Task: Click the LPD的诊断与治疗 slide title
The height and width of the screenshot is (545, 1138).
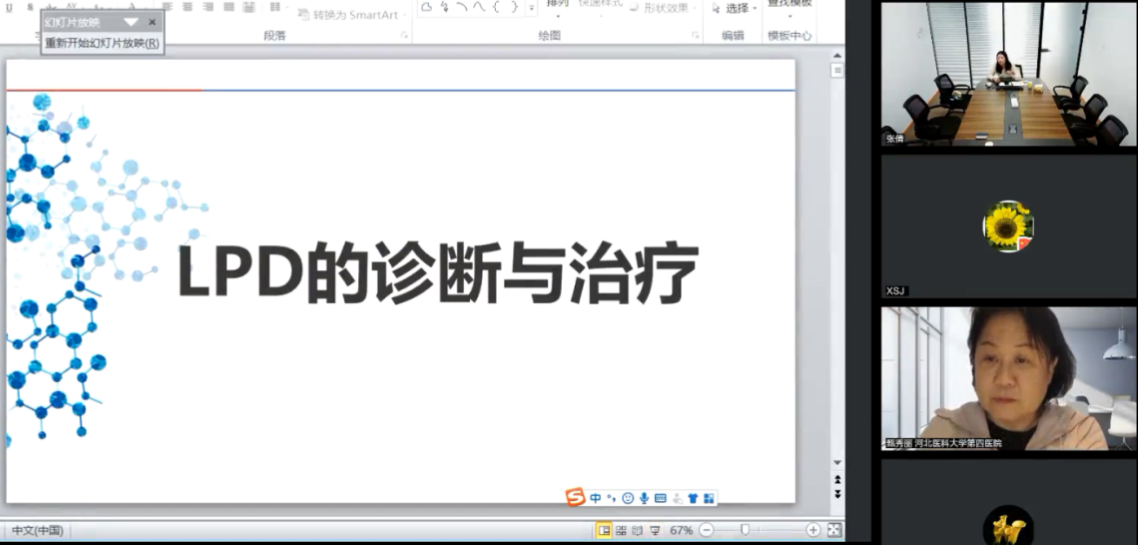Action: coord(437,271)
